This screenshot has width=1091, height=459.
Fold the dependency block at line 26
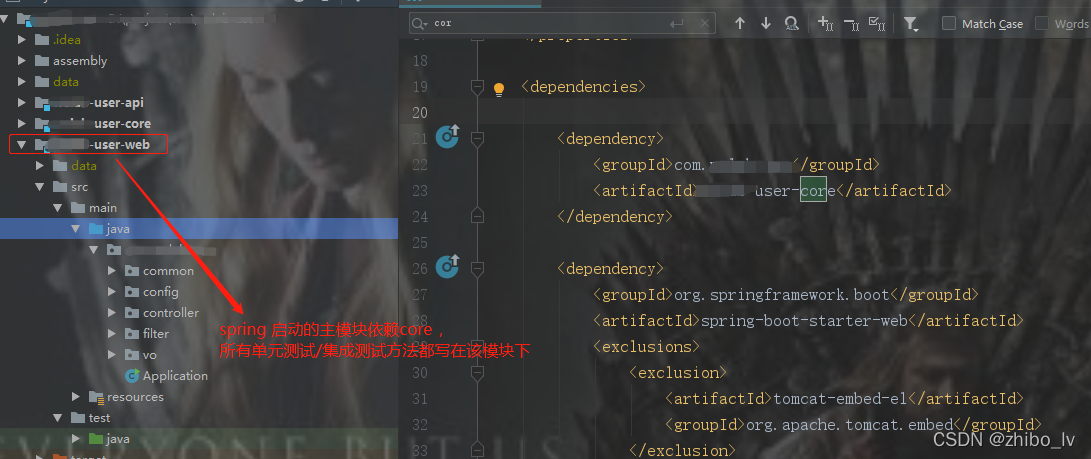tap(477, 269)
